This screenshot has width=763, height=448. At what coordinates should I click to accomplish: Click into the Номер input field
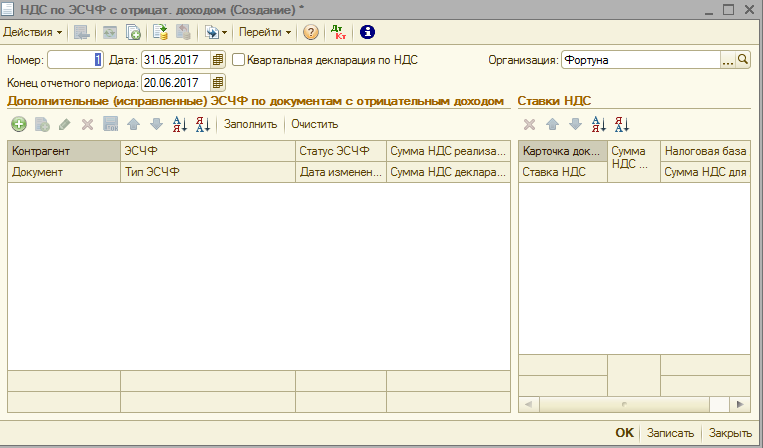[x=75, y=60]
